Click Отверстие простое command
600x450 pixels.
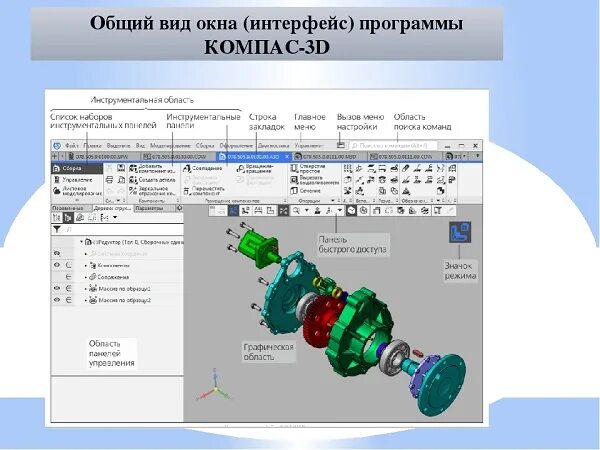(x=308, y=168)
